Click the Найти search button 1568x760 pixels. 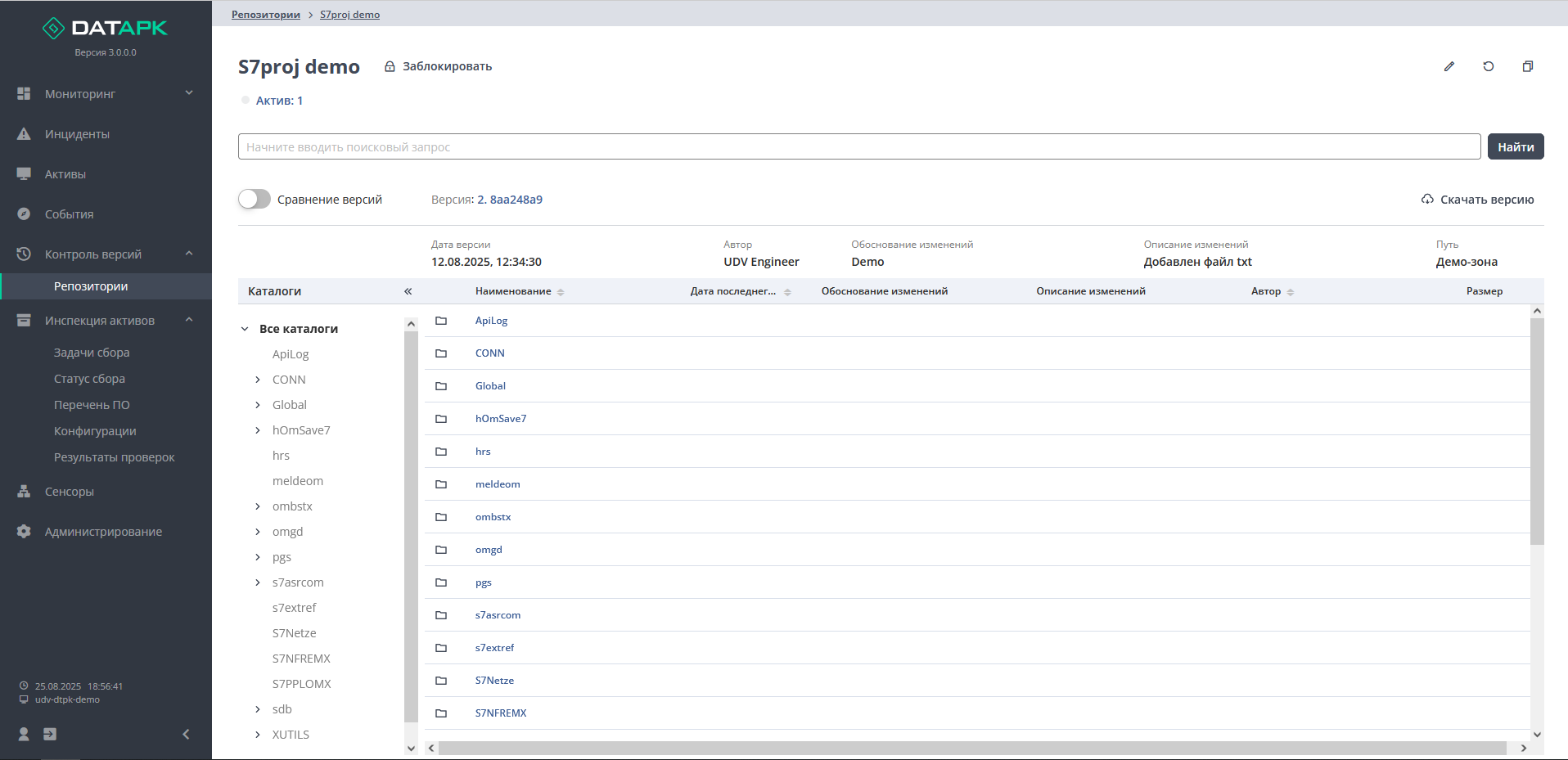(x=1515, y=147)
